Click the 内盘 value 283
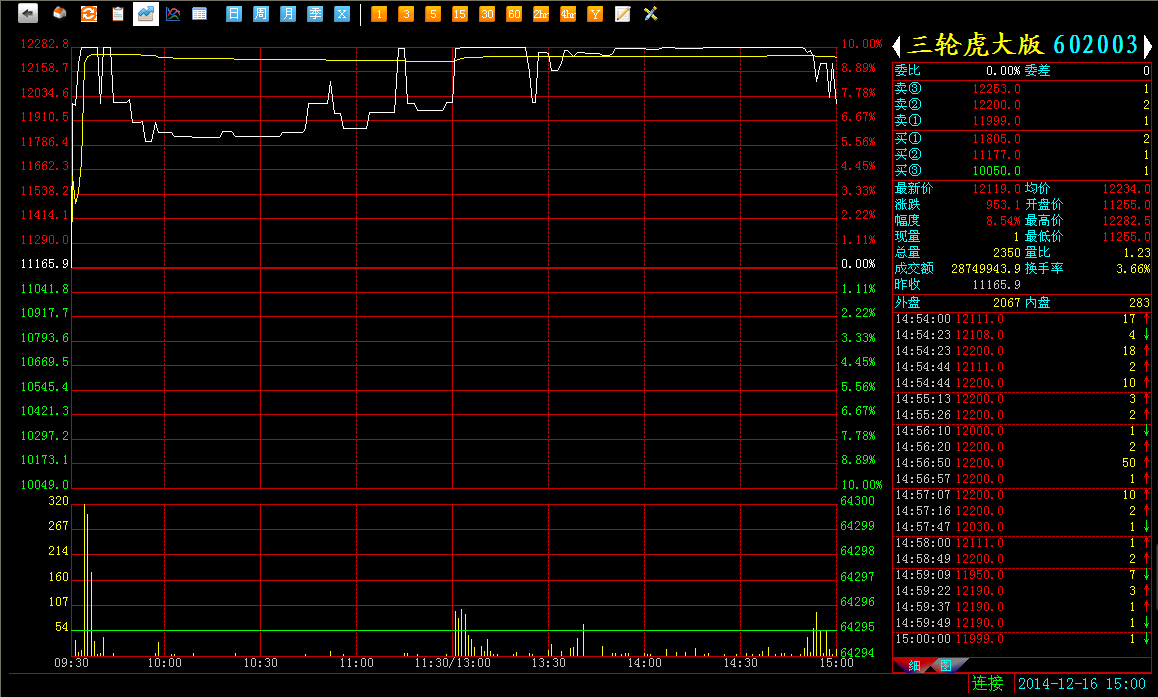 point(1140,303)
